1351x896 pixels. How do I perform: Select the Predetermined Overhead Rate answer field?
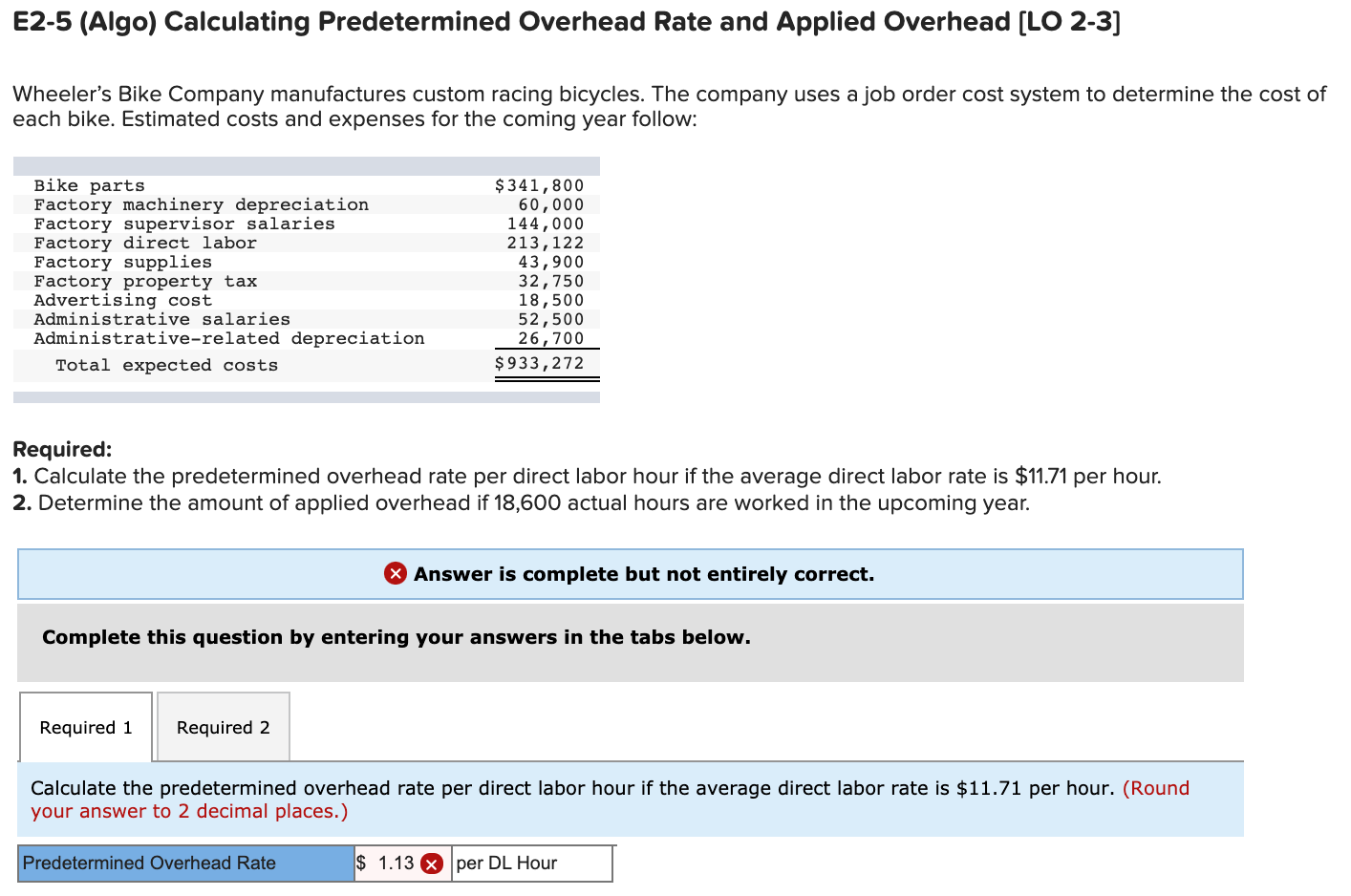point(402,864)
